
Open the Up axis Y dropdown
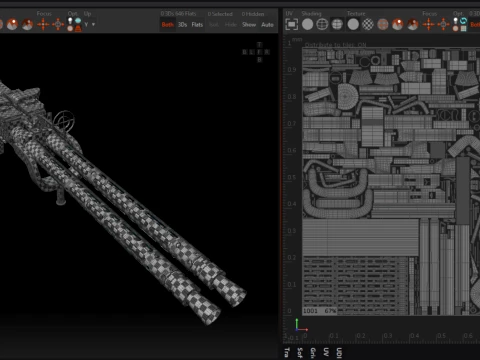click(90, 25)
